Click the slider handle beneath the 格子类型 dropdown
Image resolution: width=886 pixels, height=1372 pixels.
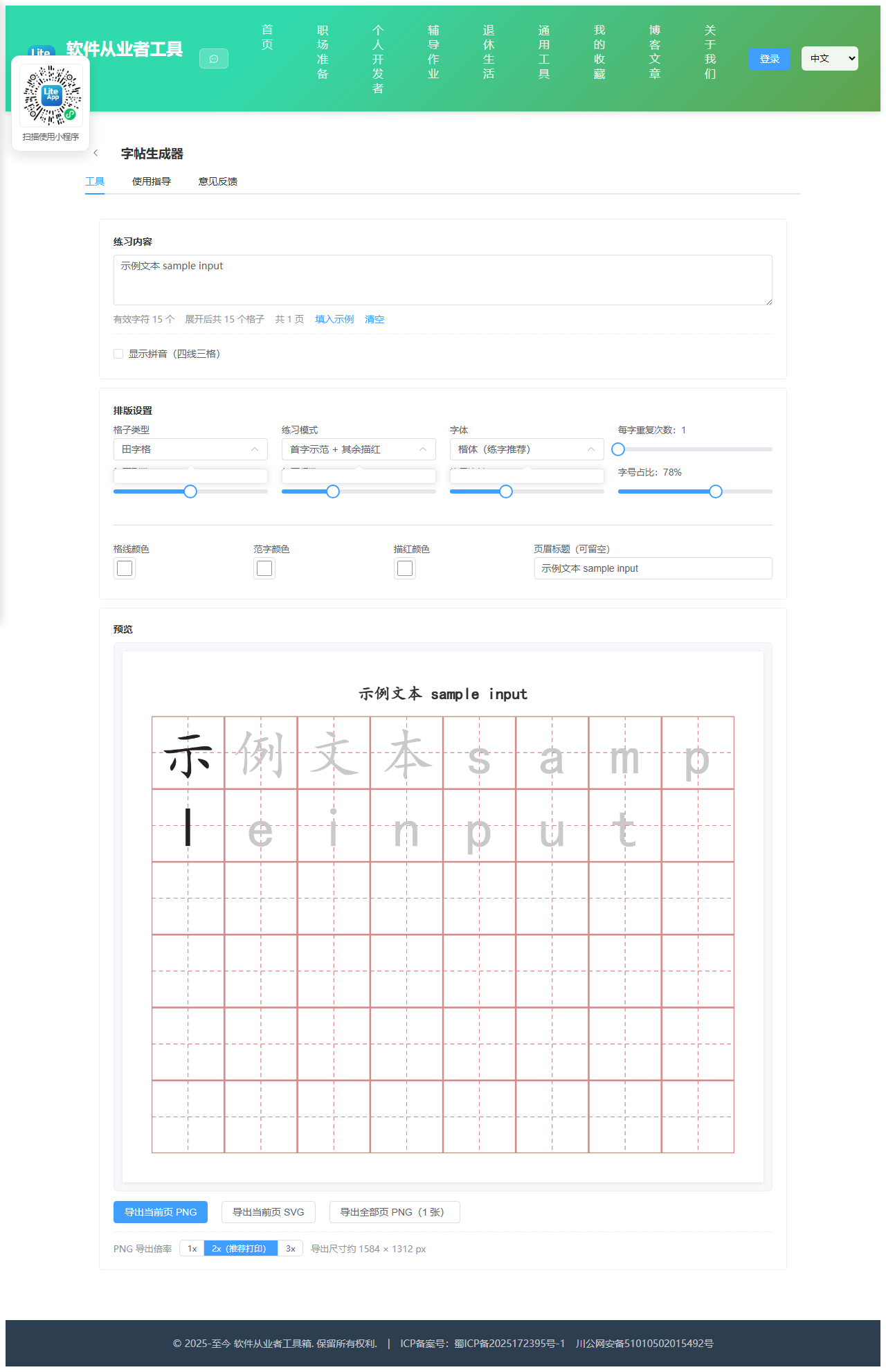pos(190,491)
